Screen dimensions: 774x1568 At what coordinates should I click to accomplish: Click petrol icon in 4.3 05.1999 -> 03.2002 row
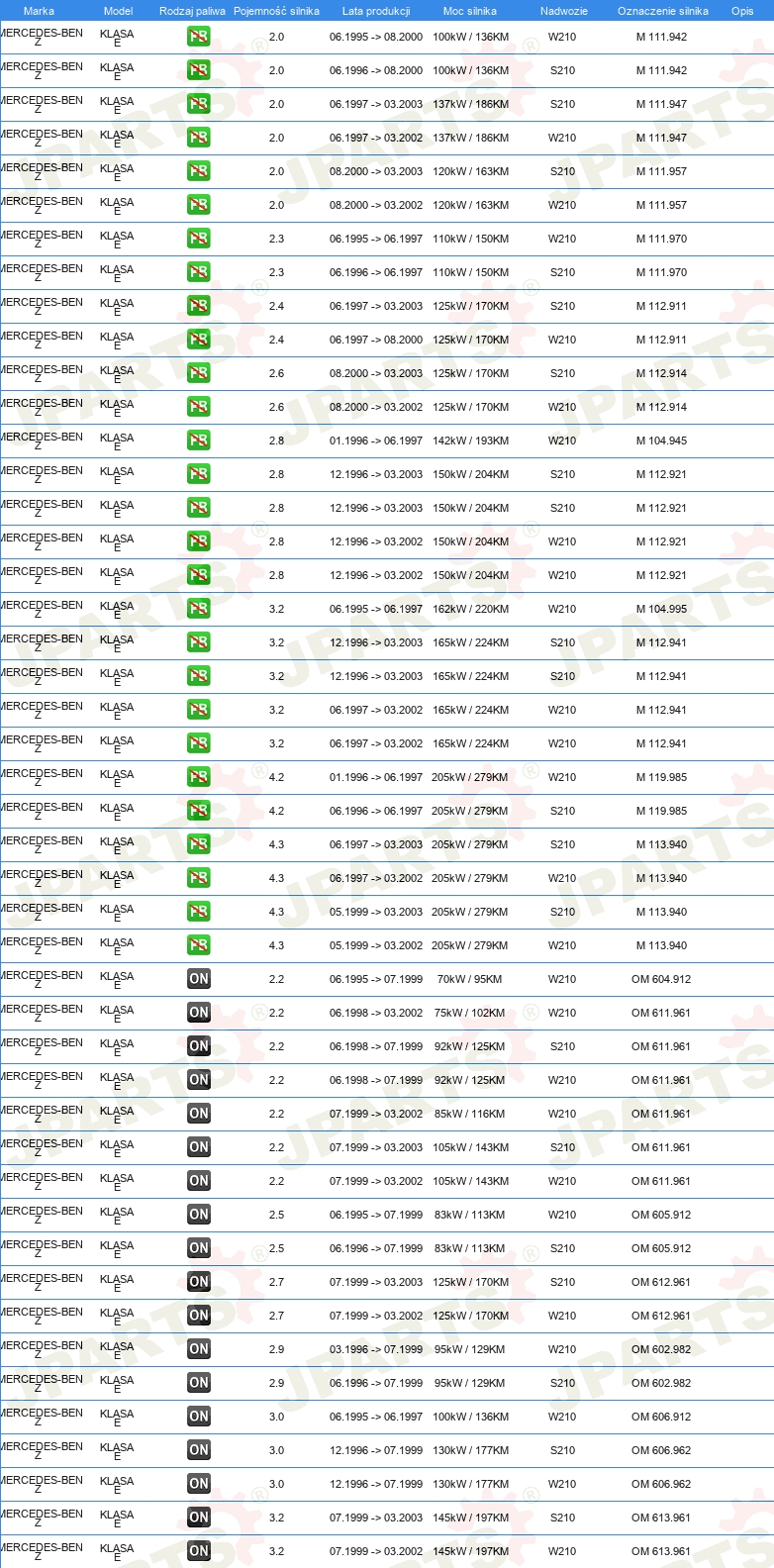[x=199, y=945]
